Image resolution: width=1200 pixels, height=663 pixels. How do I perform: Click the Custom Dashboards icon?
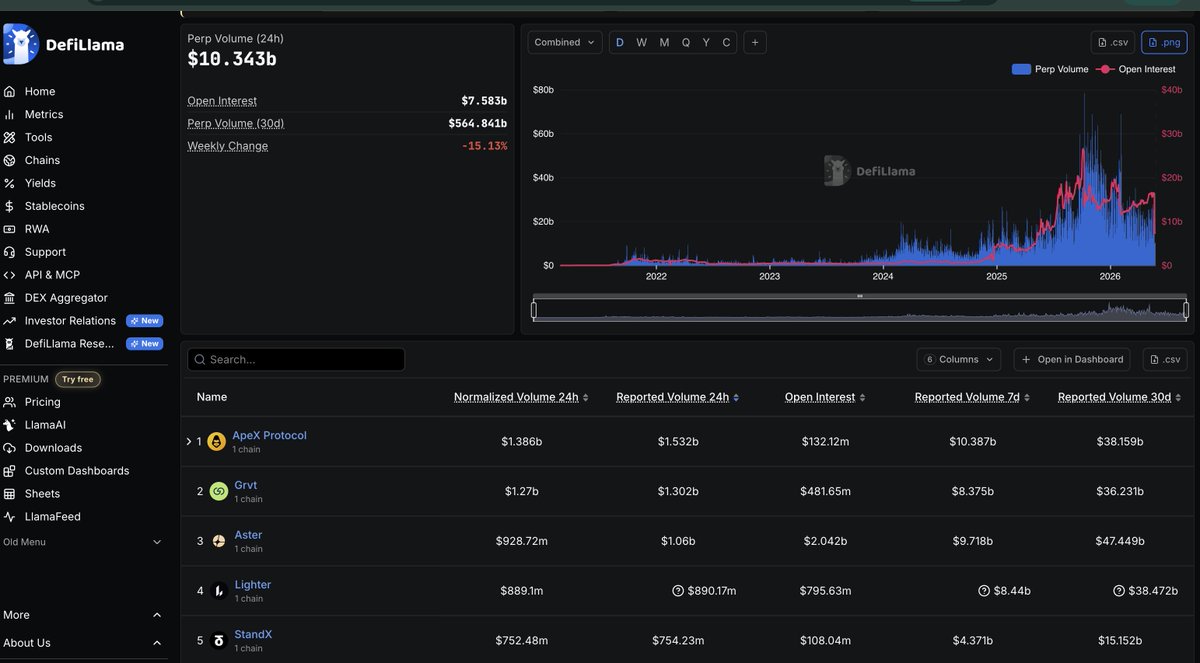(x=10, y=471)
